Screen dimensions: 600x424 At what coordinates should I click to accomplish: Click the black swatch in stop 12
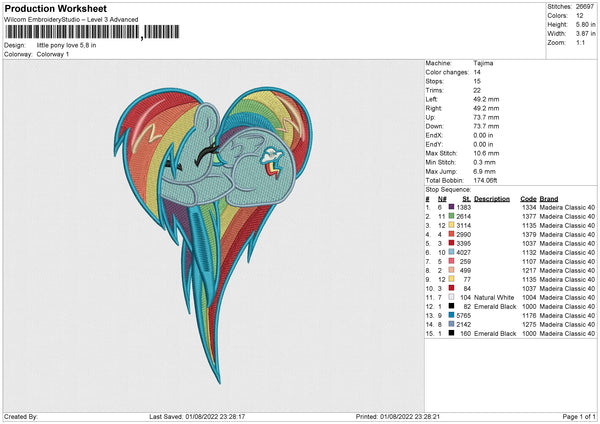454,306
